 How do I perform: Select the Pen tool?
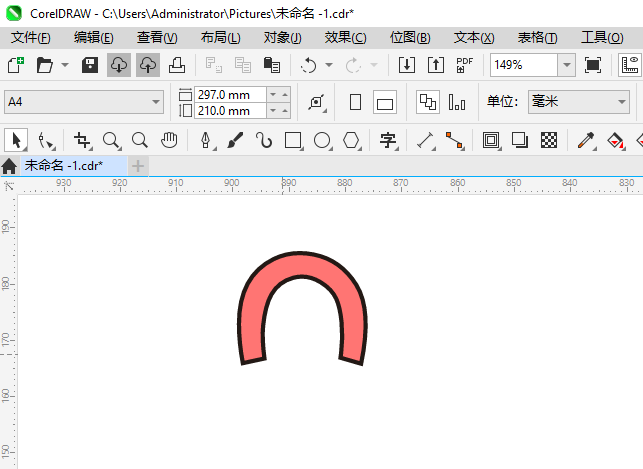tap(205, 140)
